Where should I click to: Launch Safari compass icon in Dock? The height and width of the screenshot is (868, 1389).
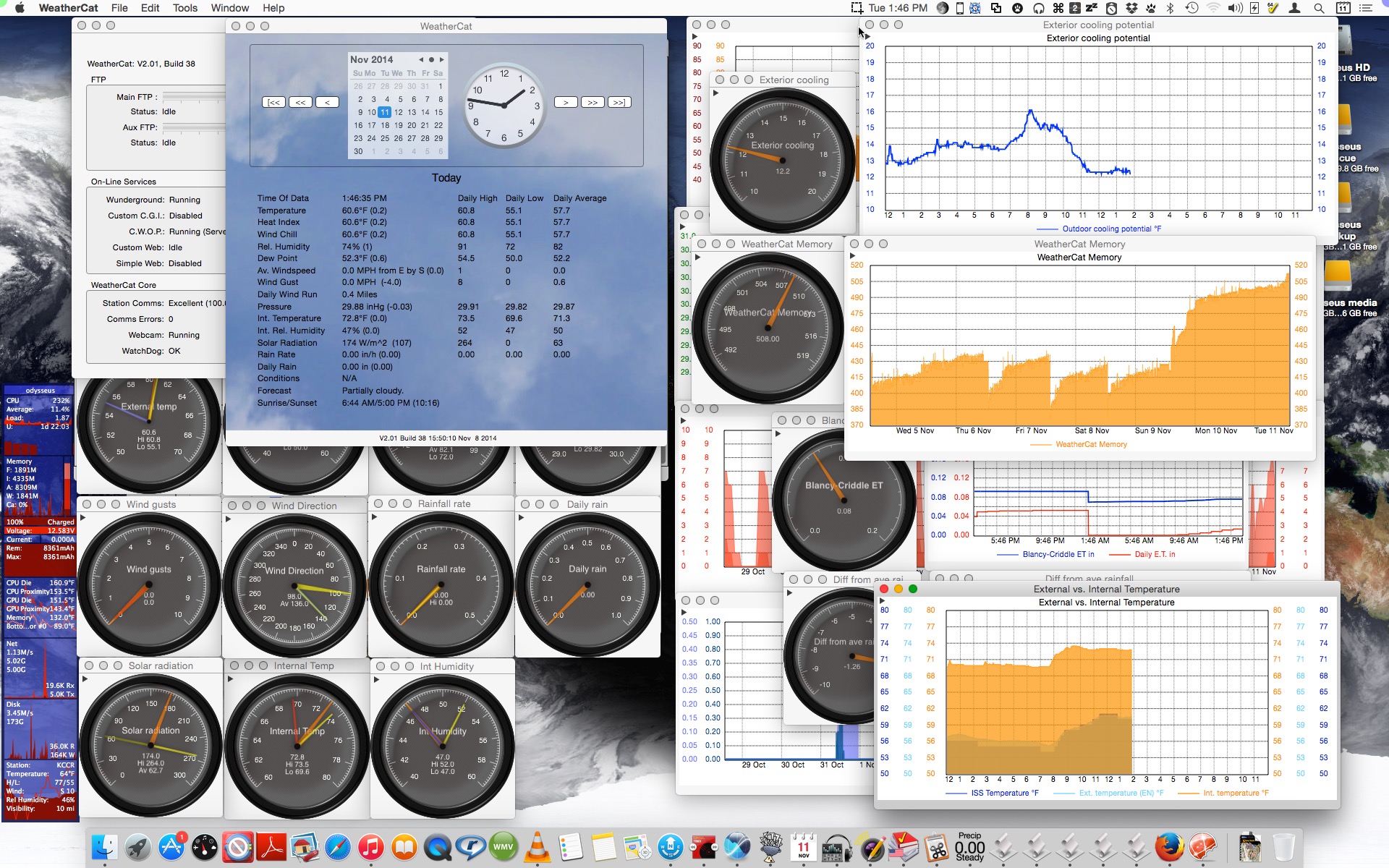click(x=338, y=847)
